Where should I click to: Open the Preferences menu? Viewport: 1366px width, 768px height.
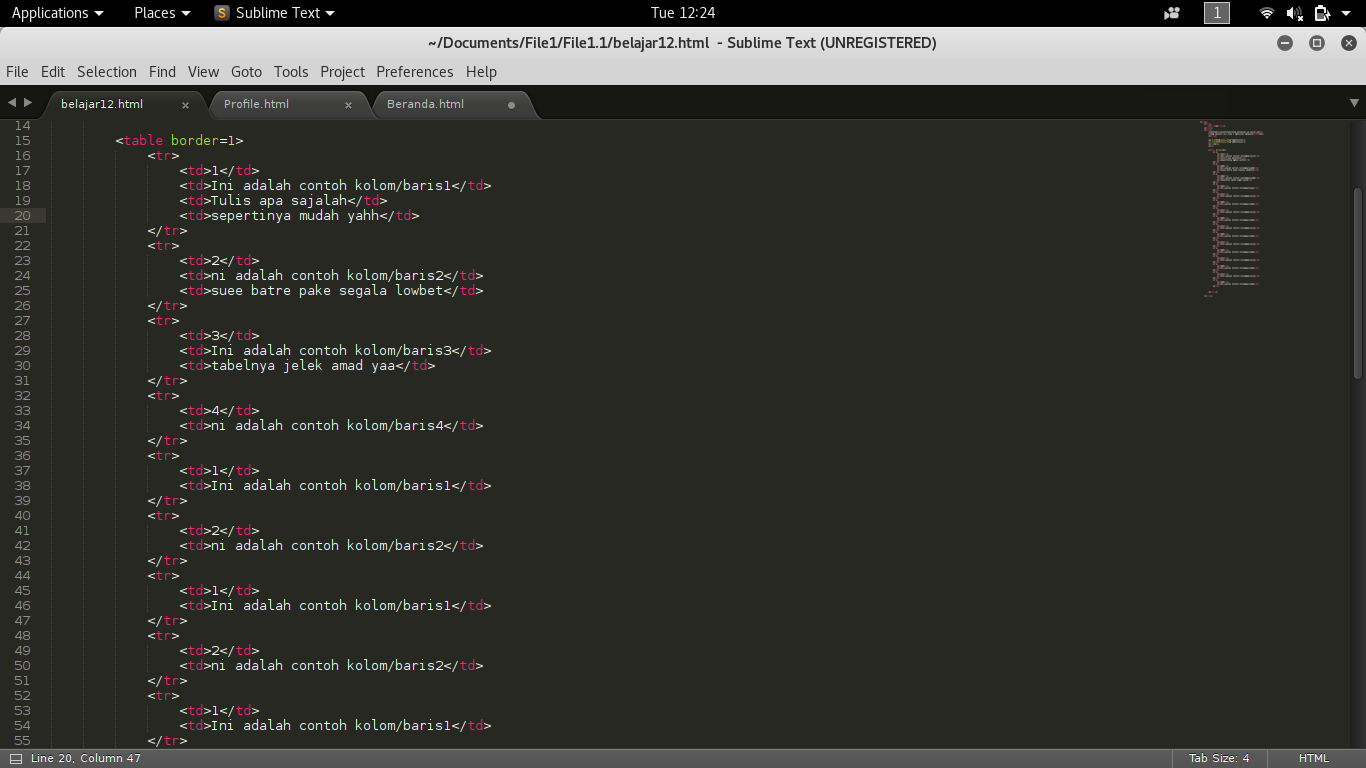pos(415,71)
